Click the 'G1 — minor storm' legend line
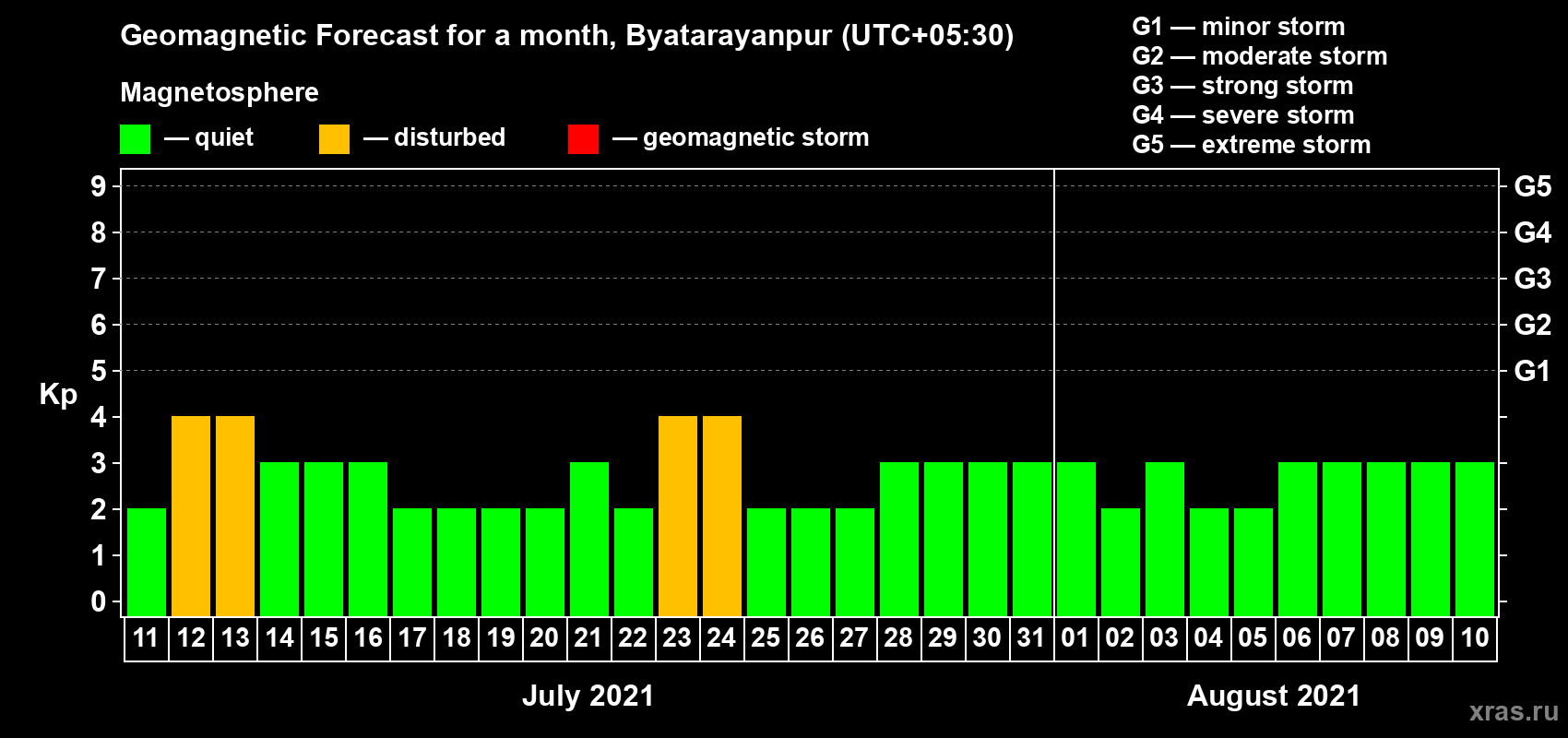 pyautogui.click(x=1239, y=27)
